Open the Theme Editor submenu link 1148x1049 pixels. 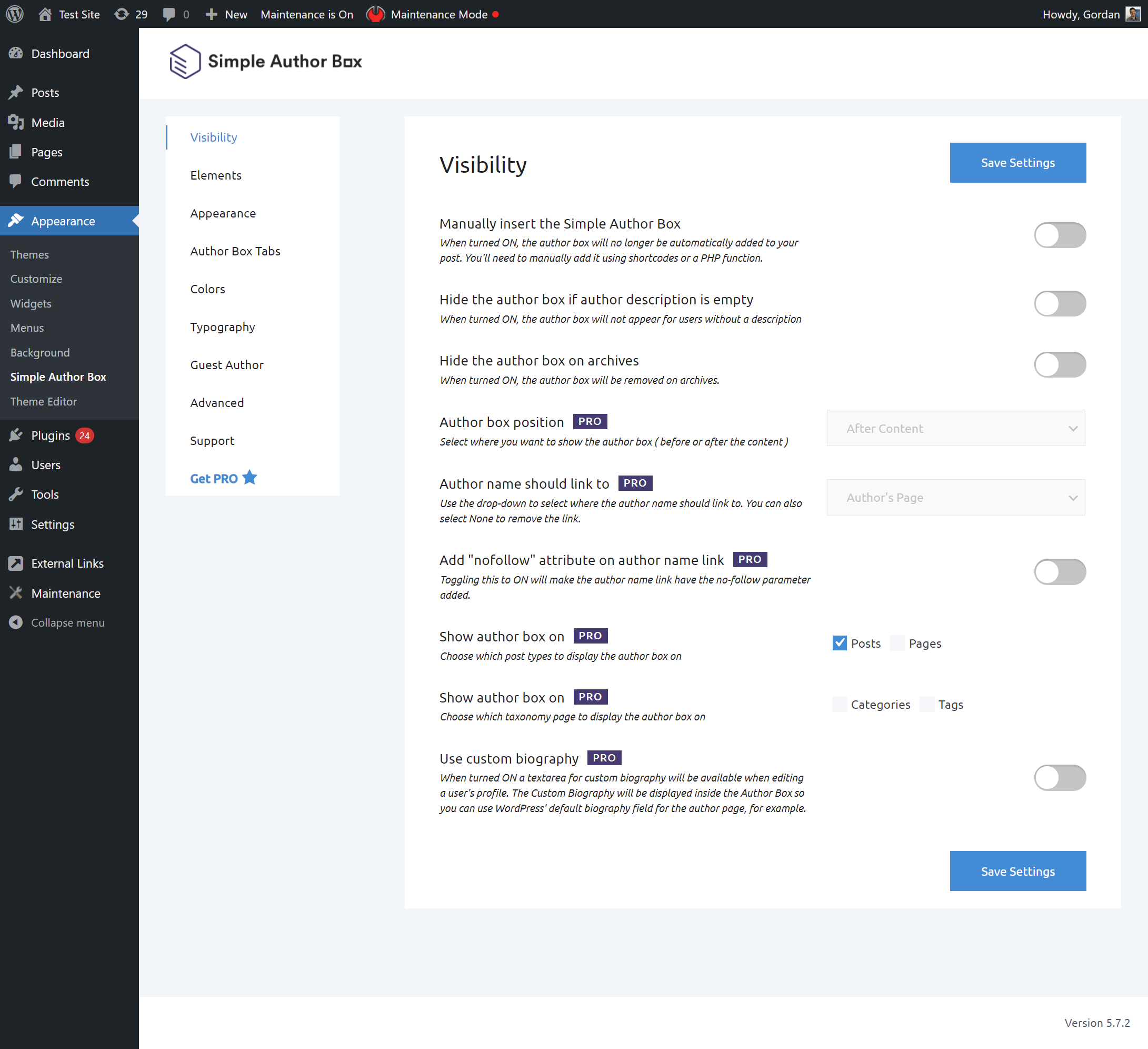coord(43,401)
